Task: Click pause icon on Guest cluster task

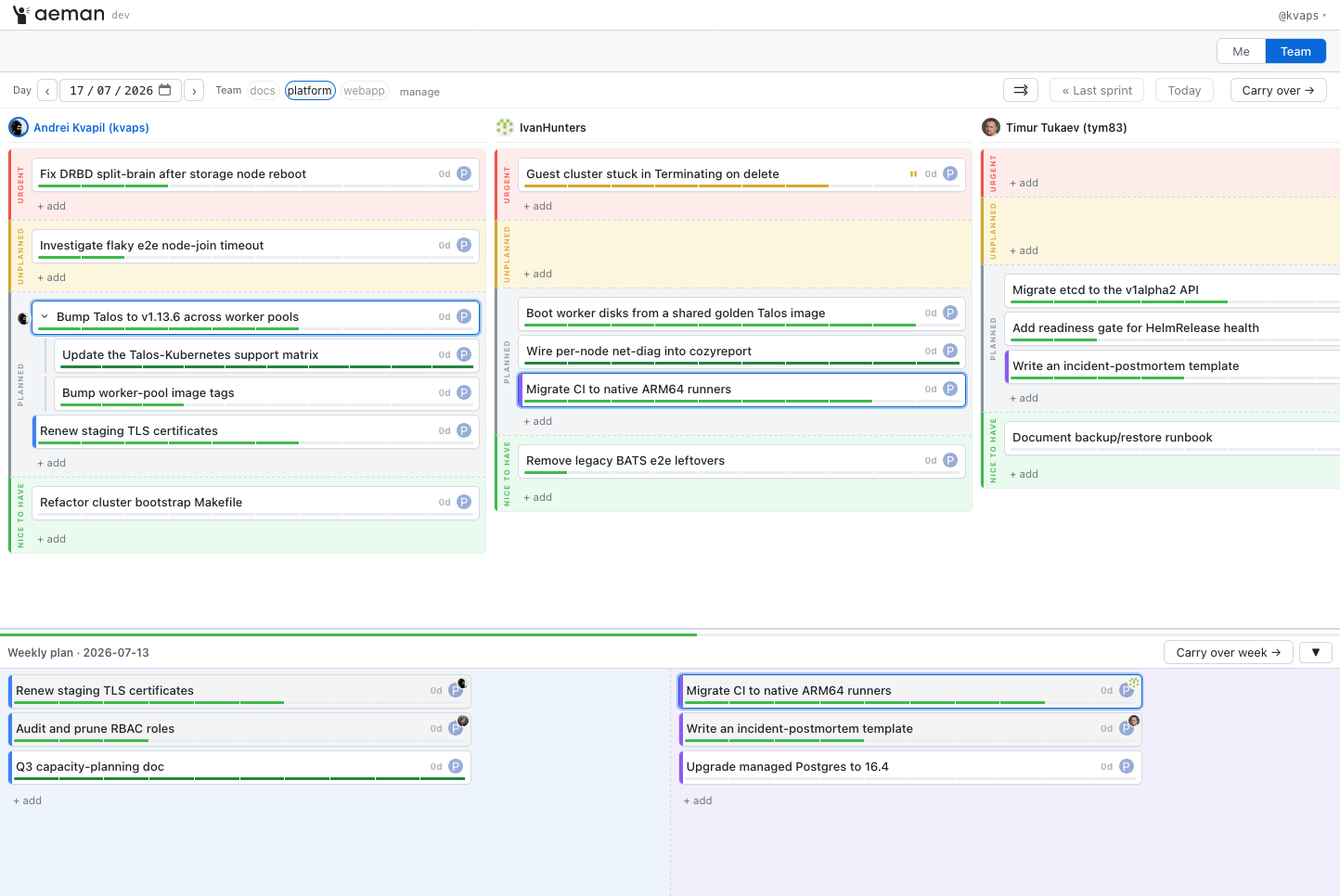Action: 913,173
